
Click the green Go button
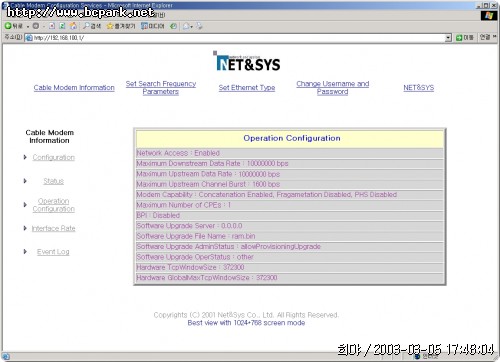click(x=465, y=38)
